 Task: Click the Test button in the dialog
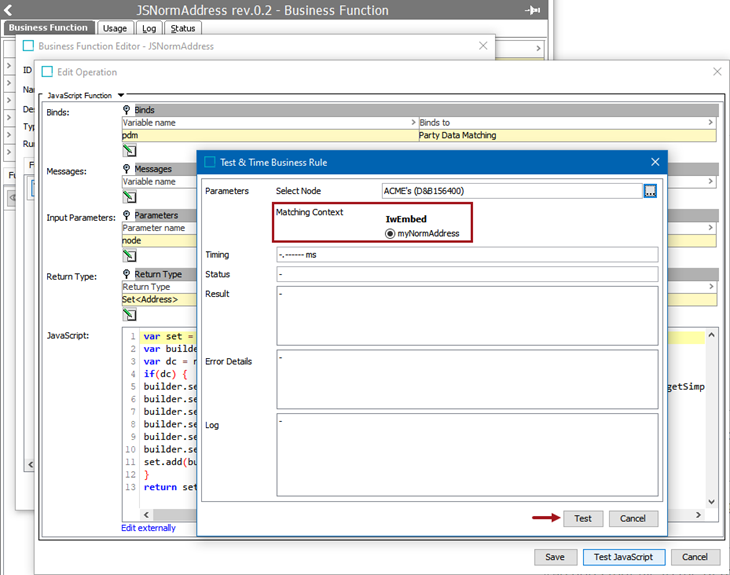[x=583, y=519]
